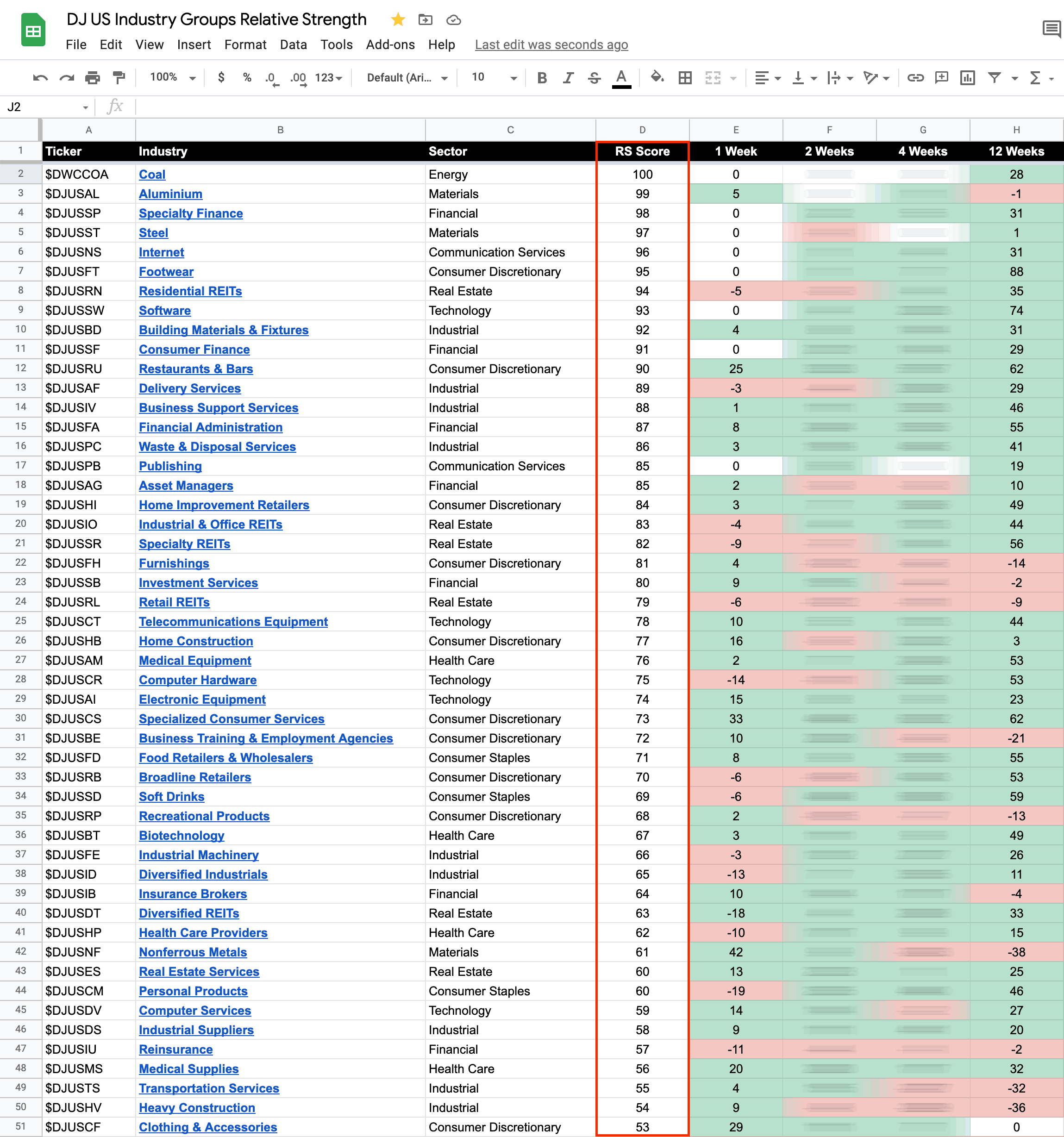Select ticker cell $DJUSNS

tap(89, 252)
